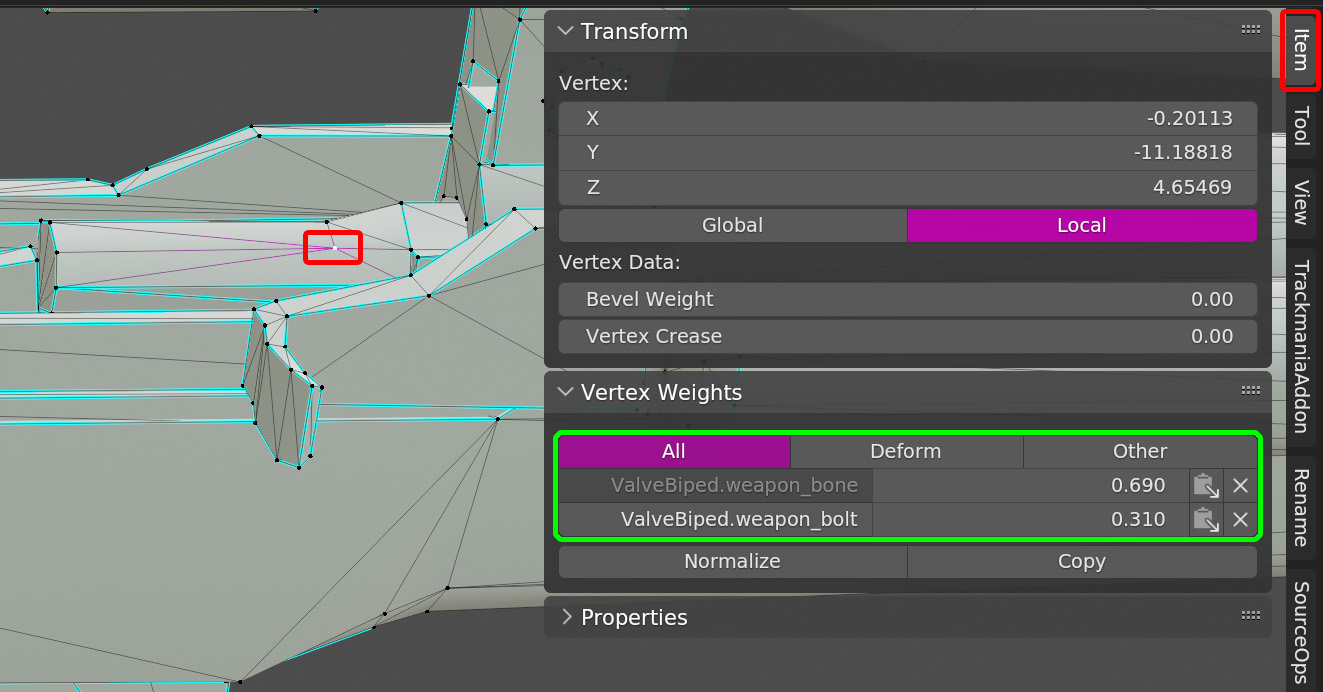This screenshot has width=1323, height=692.
Task: Open the Rename sidebar tab
Action: [1301, 507]
